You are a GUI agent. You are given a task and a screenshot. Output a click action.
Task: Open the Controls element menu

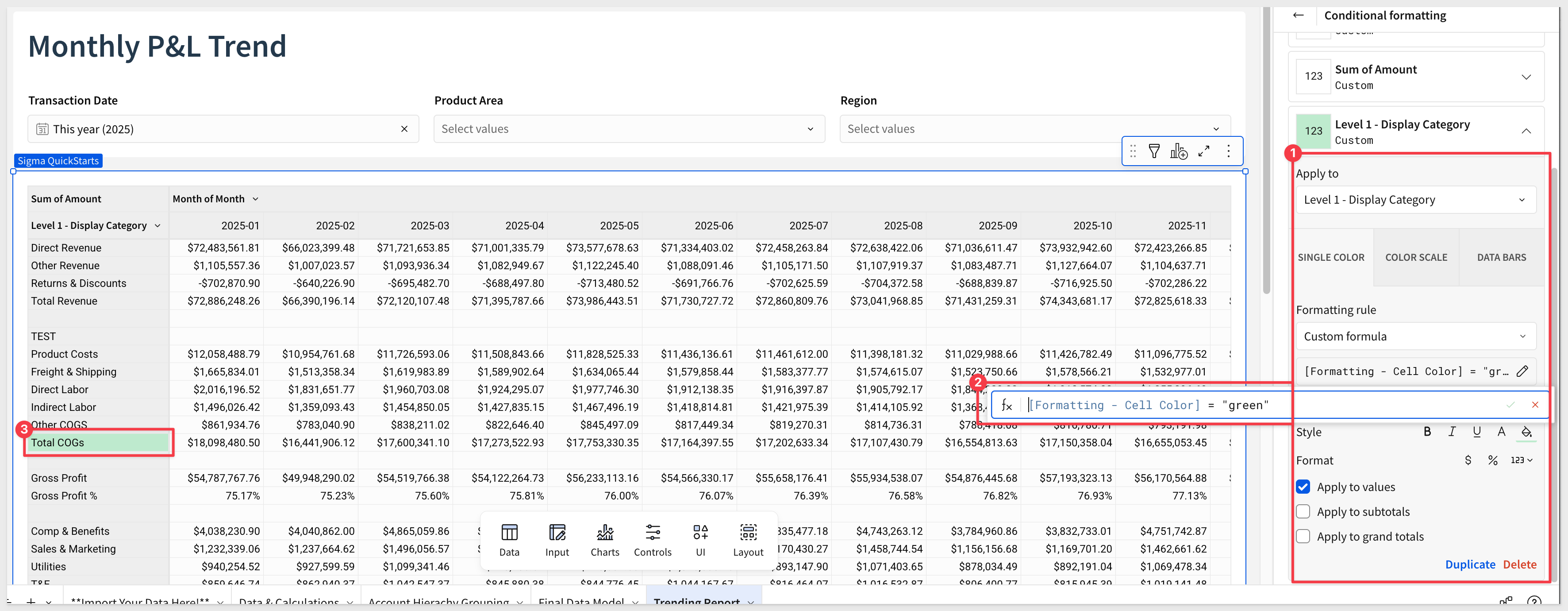tap(653, 540)
